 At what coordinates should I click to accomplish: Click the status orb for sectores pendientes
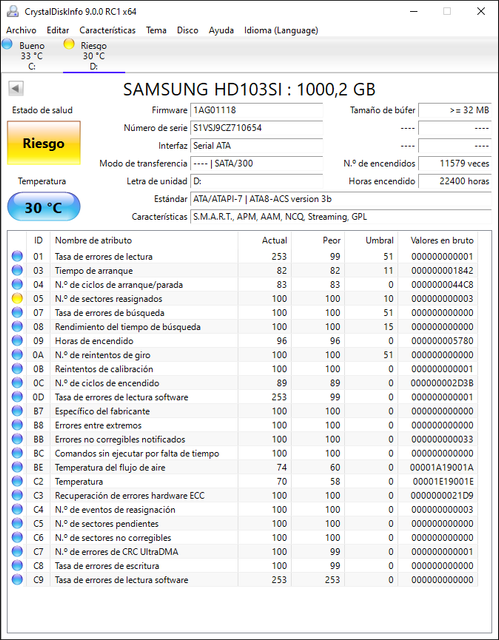(17, 523)
